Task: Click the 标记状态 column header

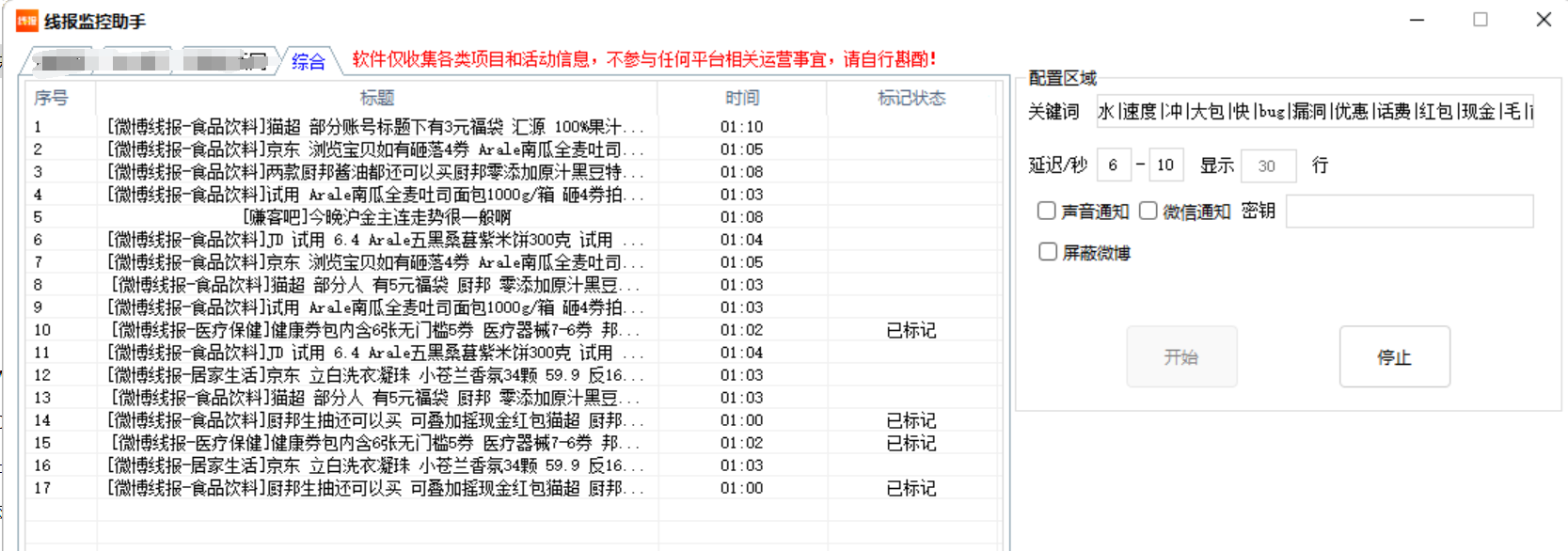Action: 911,98
